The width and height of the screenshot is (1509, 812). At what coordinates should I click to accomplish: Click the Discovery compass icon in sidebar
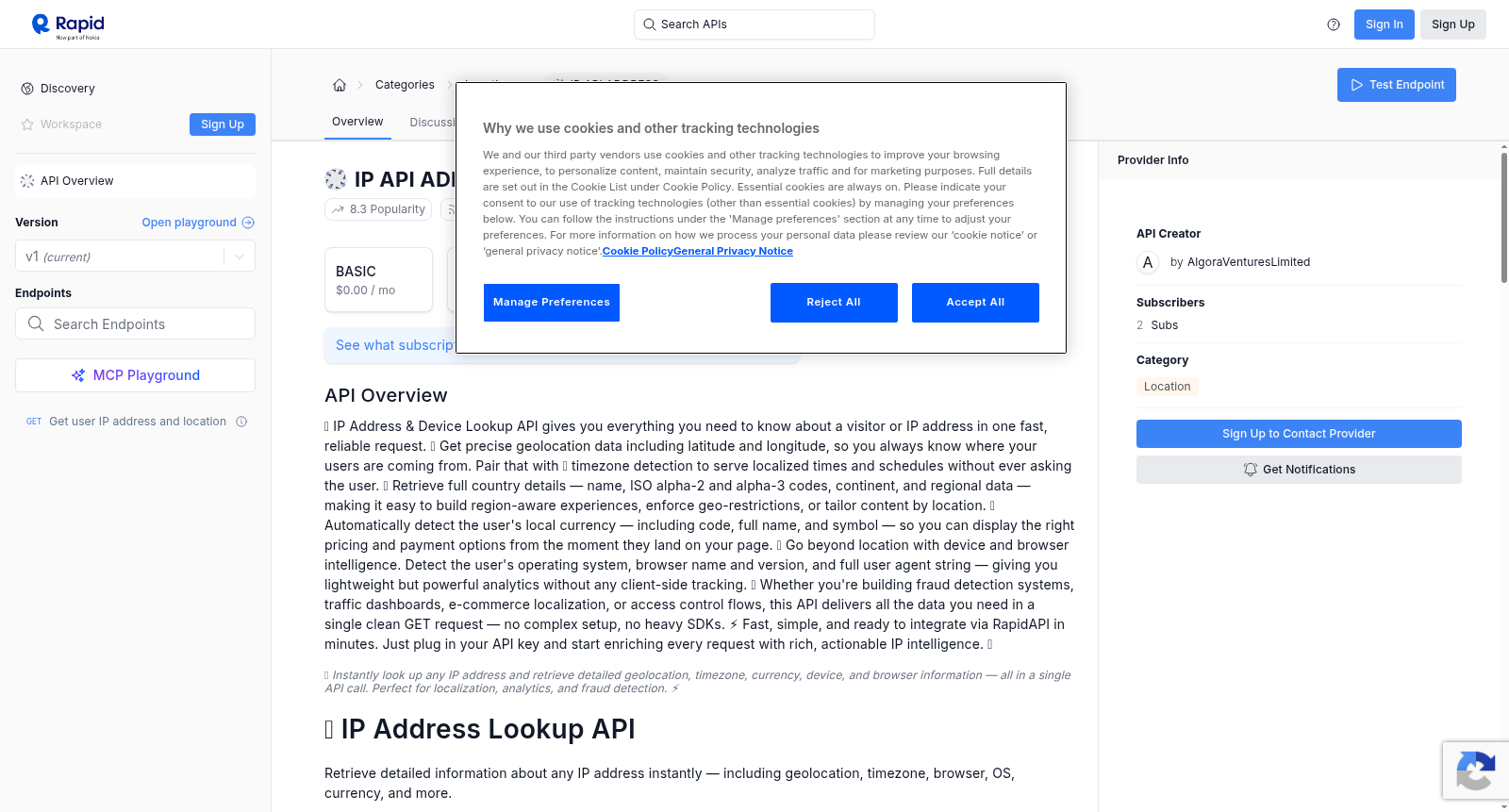click(27, 89)
